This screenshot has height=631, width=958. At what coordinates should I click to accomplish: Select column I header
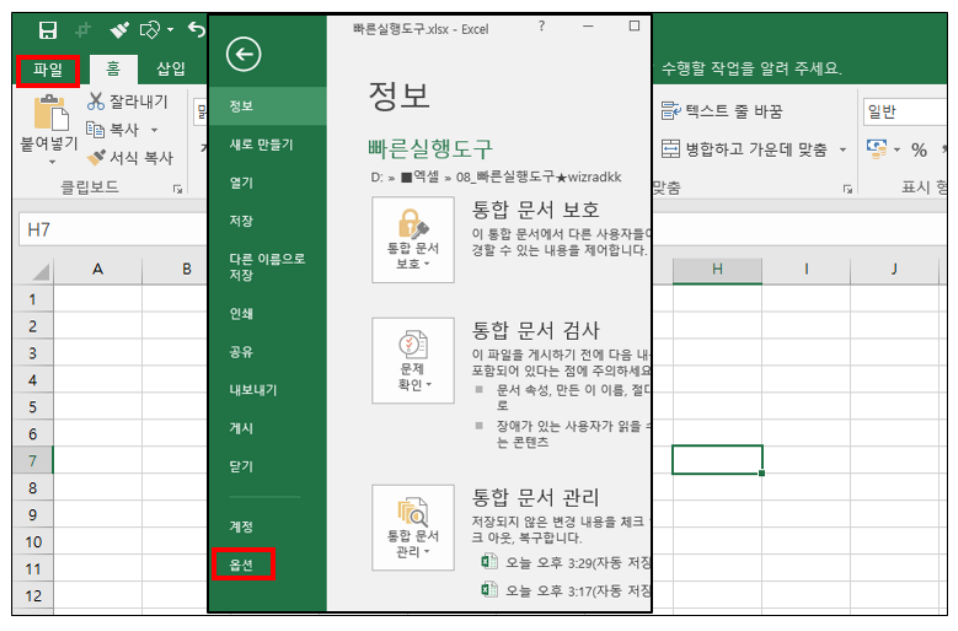pos(806,269)
